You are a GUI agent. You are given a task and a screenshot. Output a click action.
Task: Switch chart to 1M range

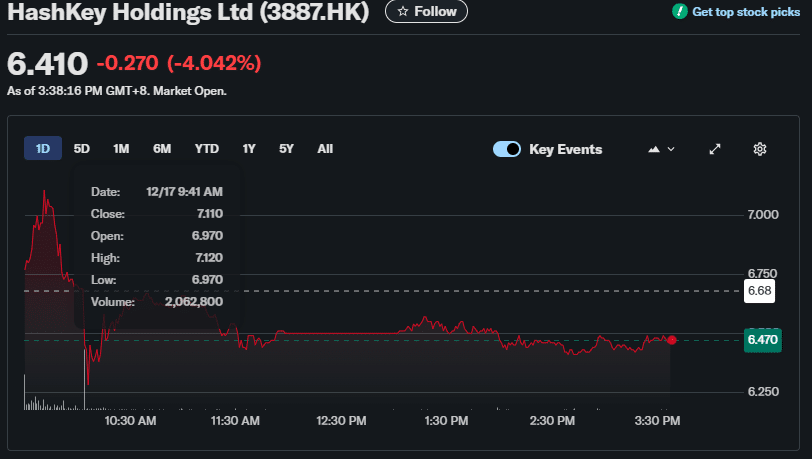click(121, 149)
